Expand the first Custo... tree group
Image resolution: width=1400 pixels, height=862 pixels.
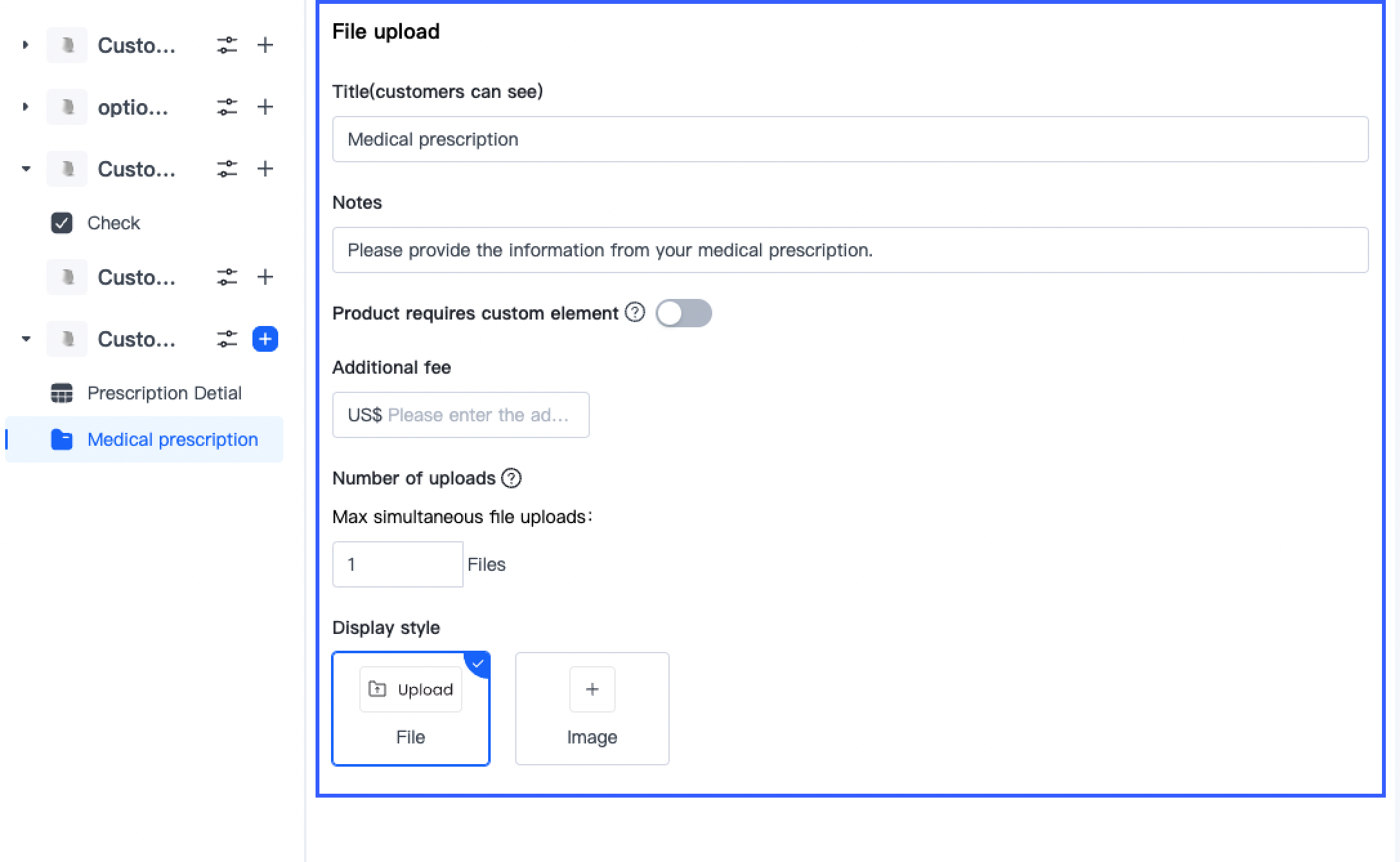[26, 45]
